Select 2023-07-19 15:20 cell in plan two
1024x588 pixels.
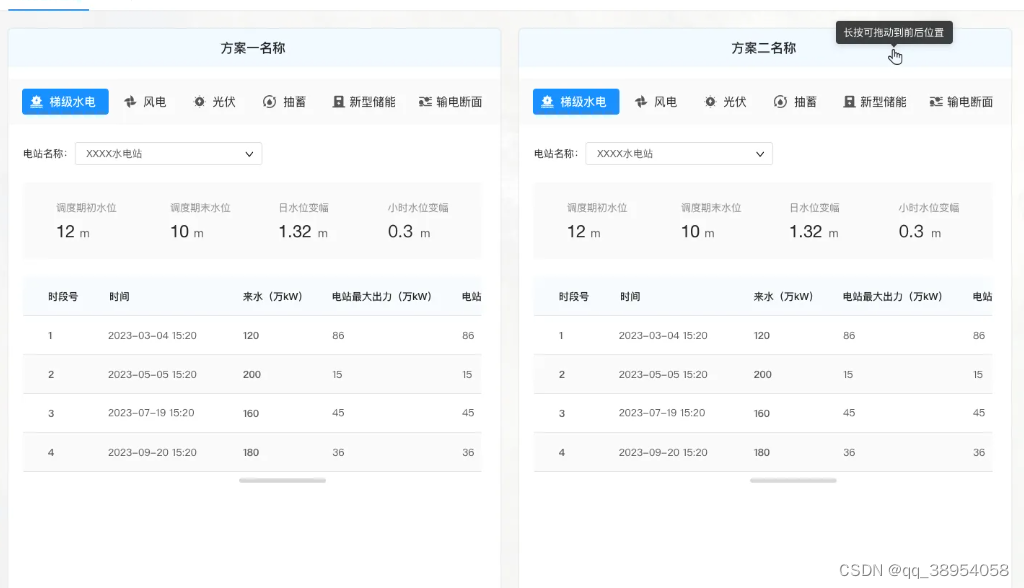(x=662, y=413)
